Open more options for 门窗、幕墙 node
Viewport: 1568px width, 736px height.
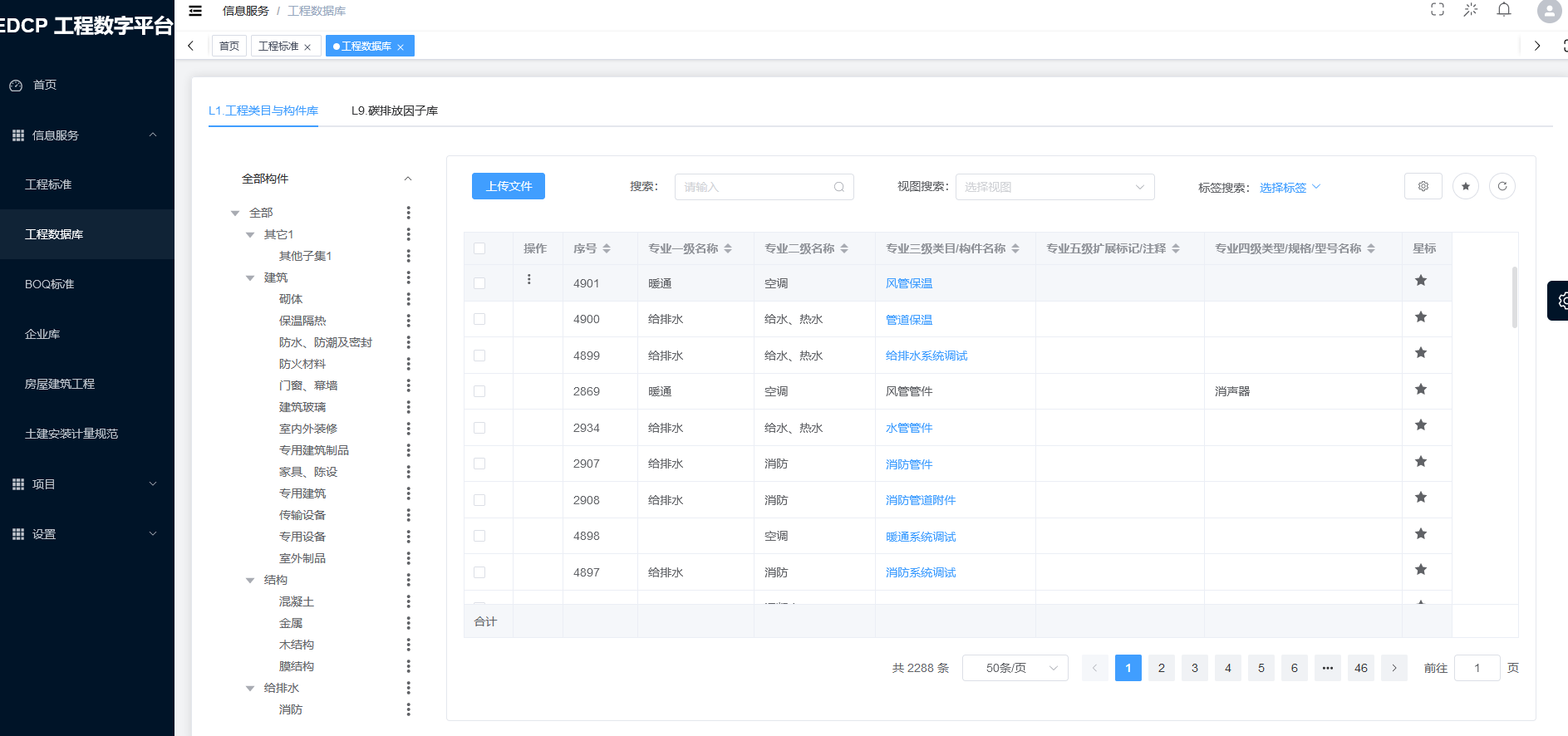408,385
